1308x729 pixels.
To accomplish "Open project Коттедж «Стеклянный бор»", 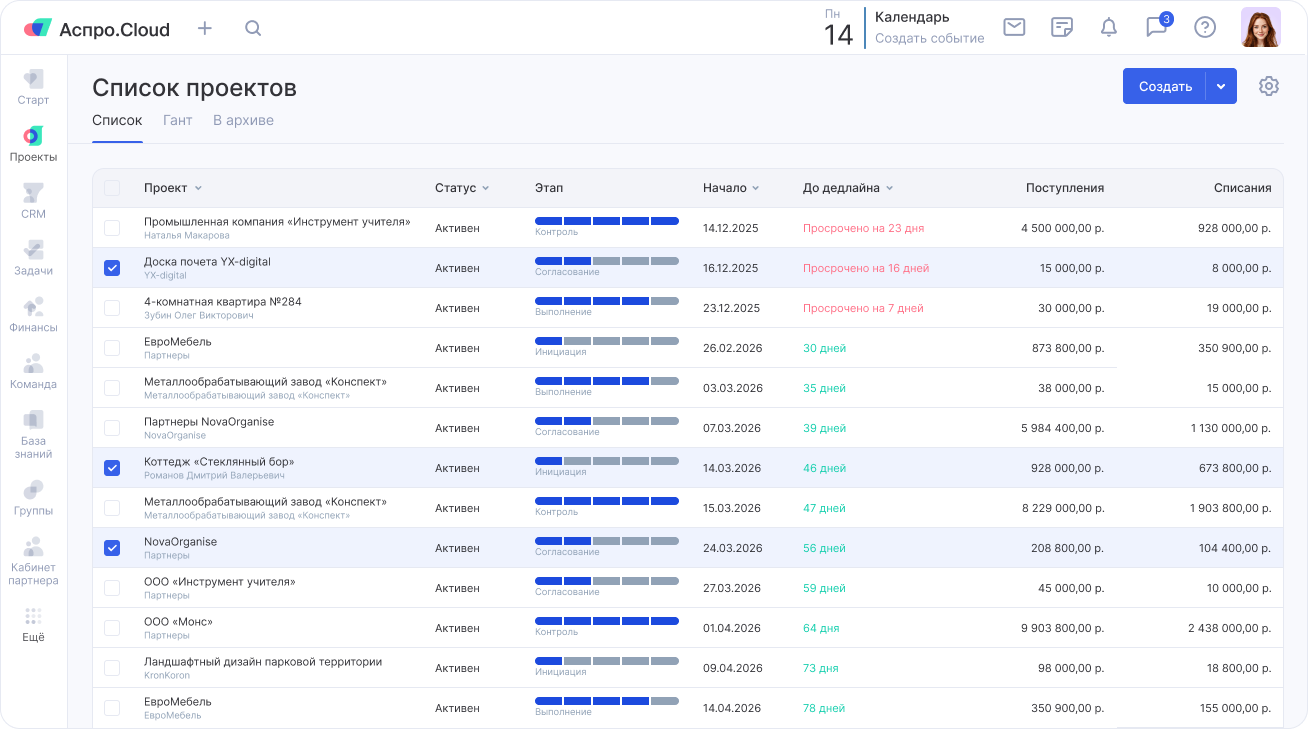I will pos(219,462).
